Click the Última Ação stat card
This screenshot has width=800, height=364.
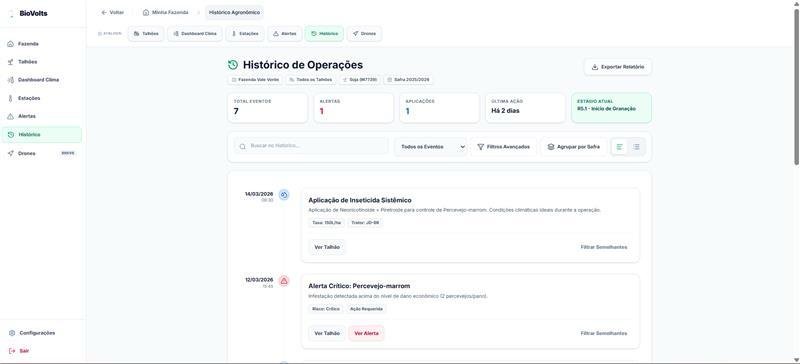525,108
